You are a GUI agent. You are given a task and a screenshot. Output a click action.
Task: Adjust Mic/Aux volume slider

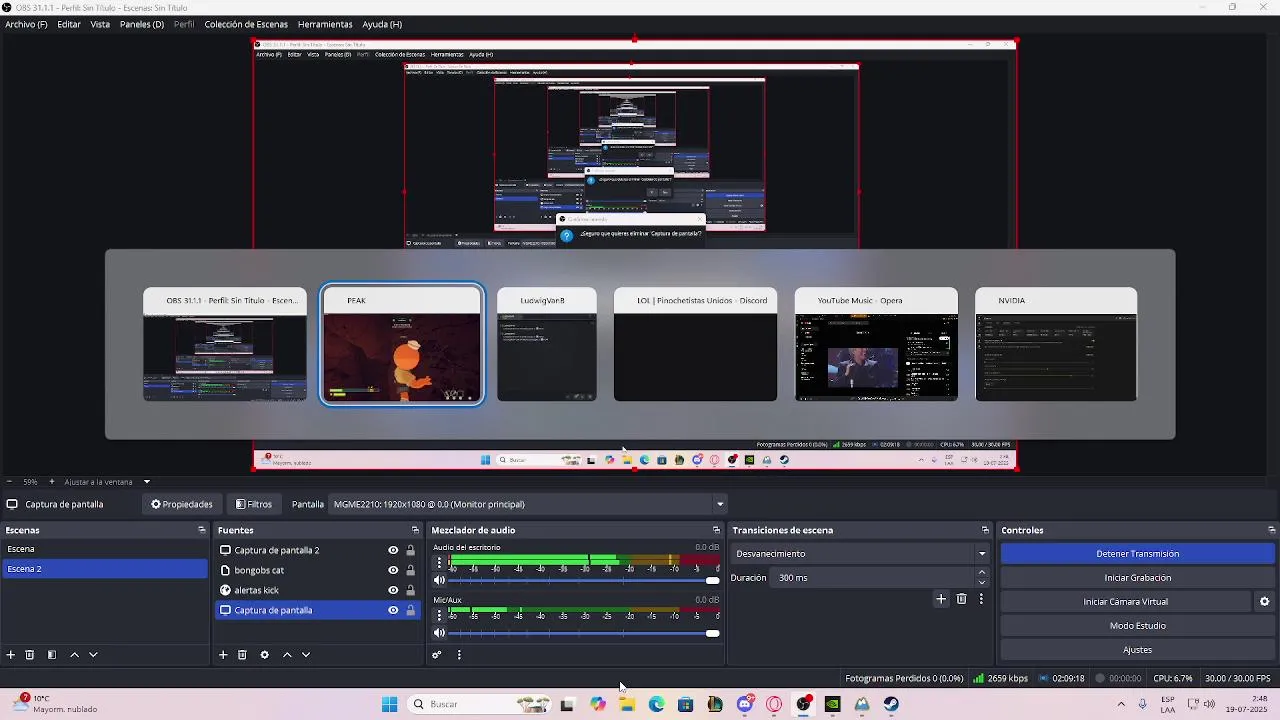tap(584, 633)
